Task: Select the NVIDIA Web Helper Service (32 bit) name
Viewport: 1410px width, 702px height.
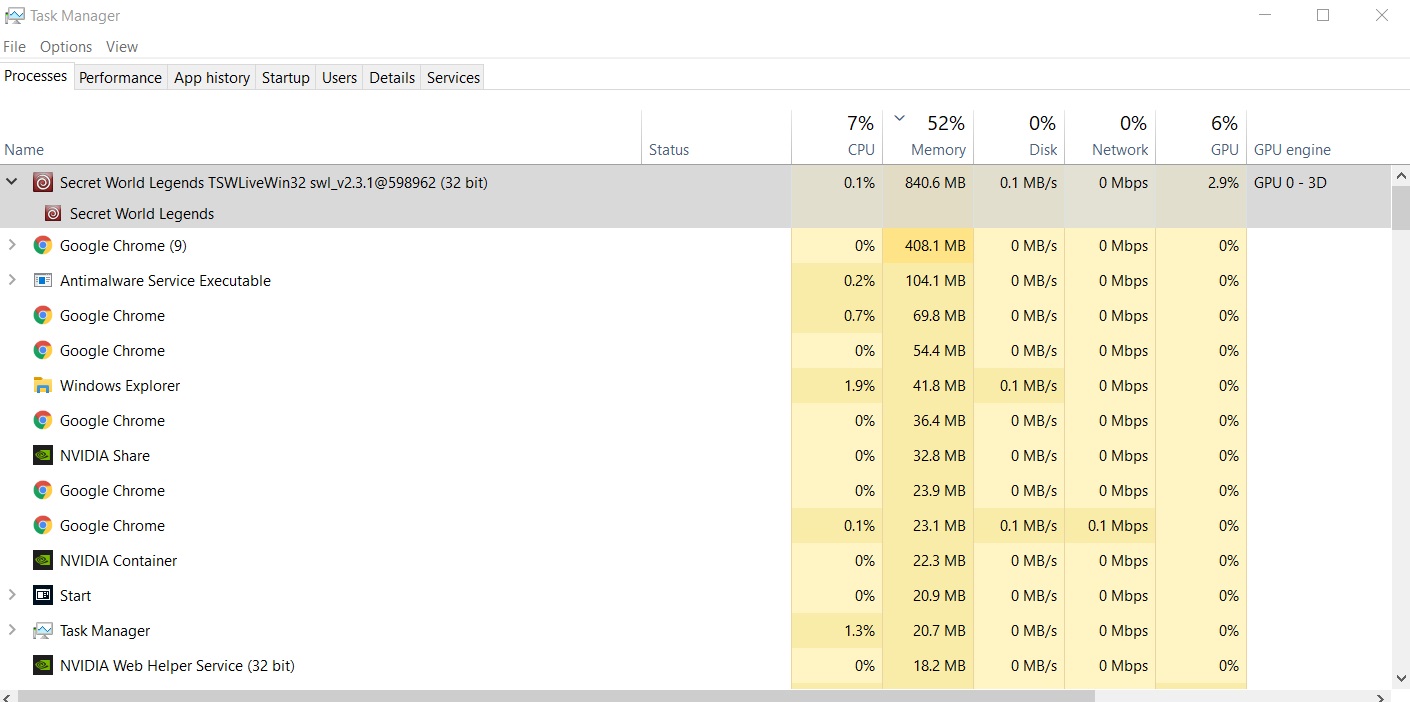Action: 177,666
